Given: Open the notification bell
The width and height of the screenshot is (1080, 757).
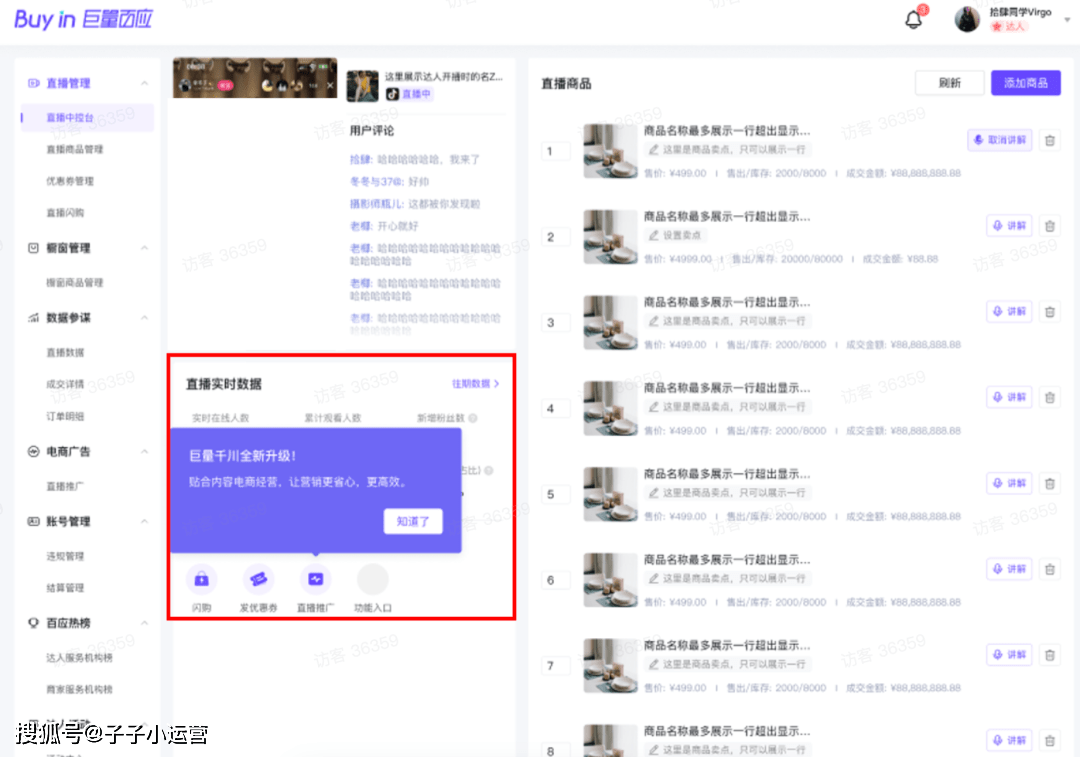Looking at the screenshot, I should click(x=913, y=20).
